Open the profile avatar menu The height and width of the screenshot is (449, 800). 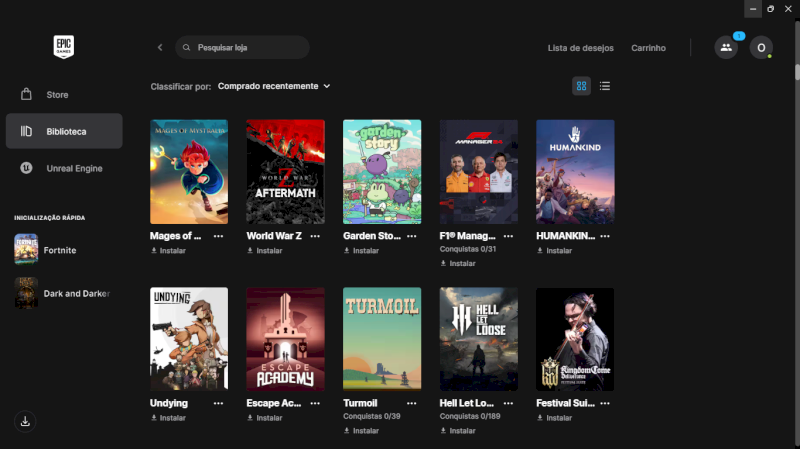point(761,47)
